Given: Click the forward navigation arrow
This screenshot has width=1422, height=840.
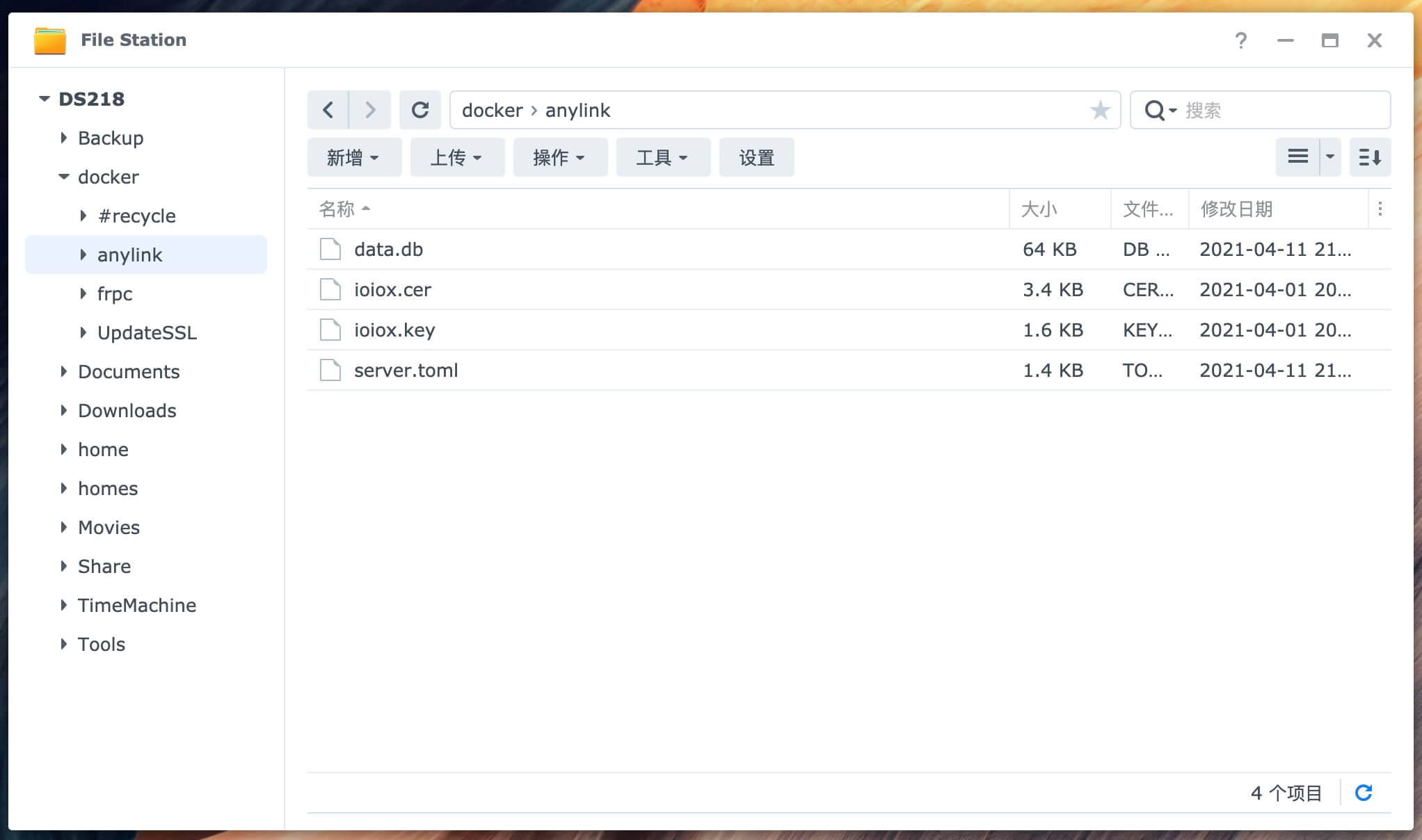Looking at the screenshot, I should point(370,110).
